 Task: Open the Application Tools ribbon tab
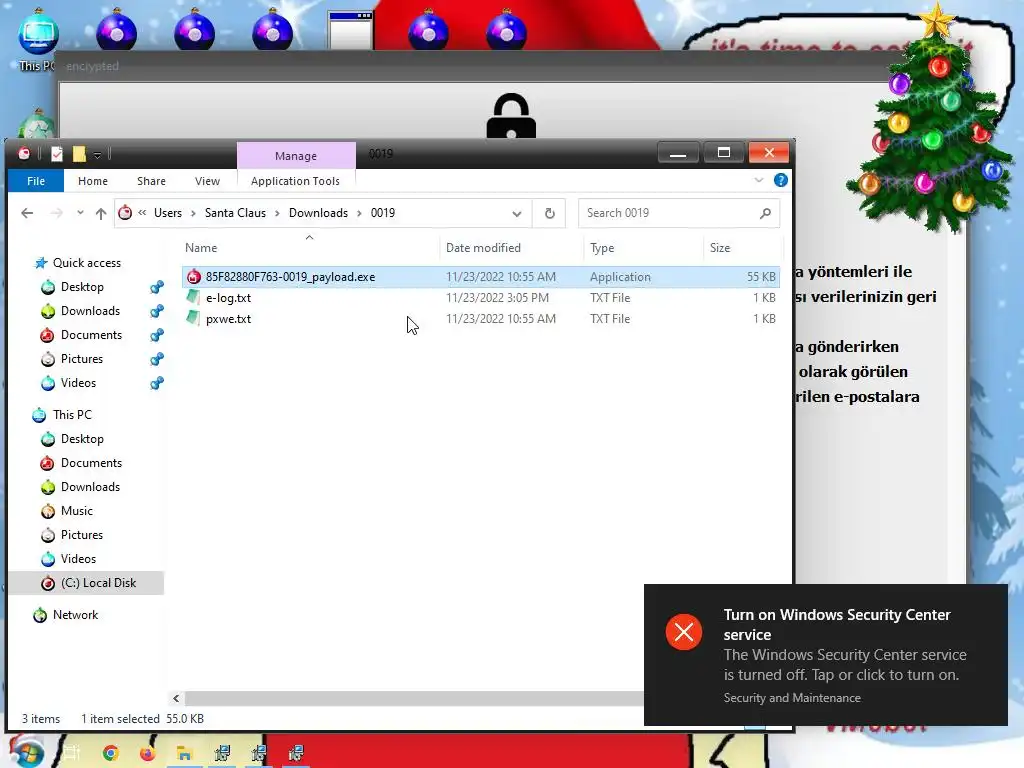(295, 181)
